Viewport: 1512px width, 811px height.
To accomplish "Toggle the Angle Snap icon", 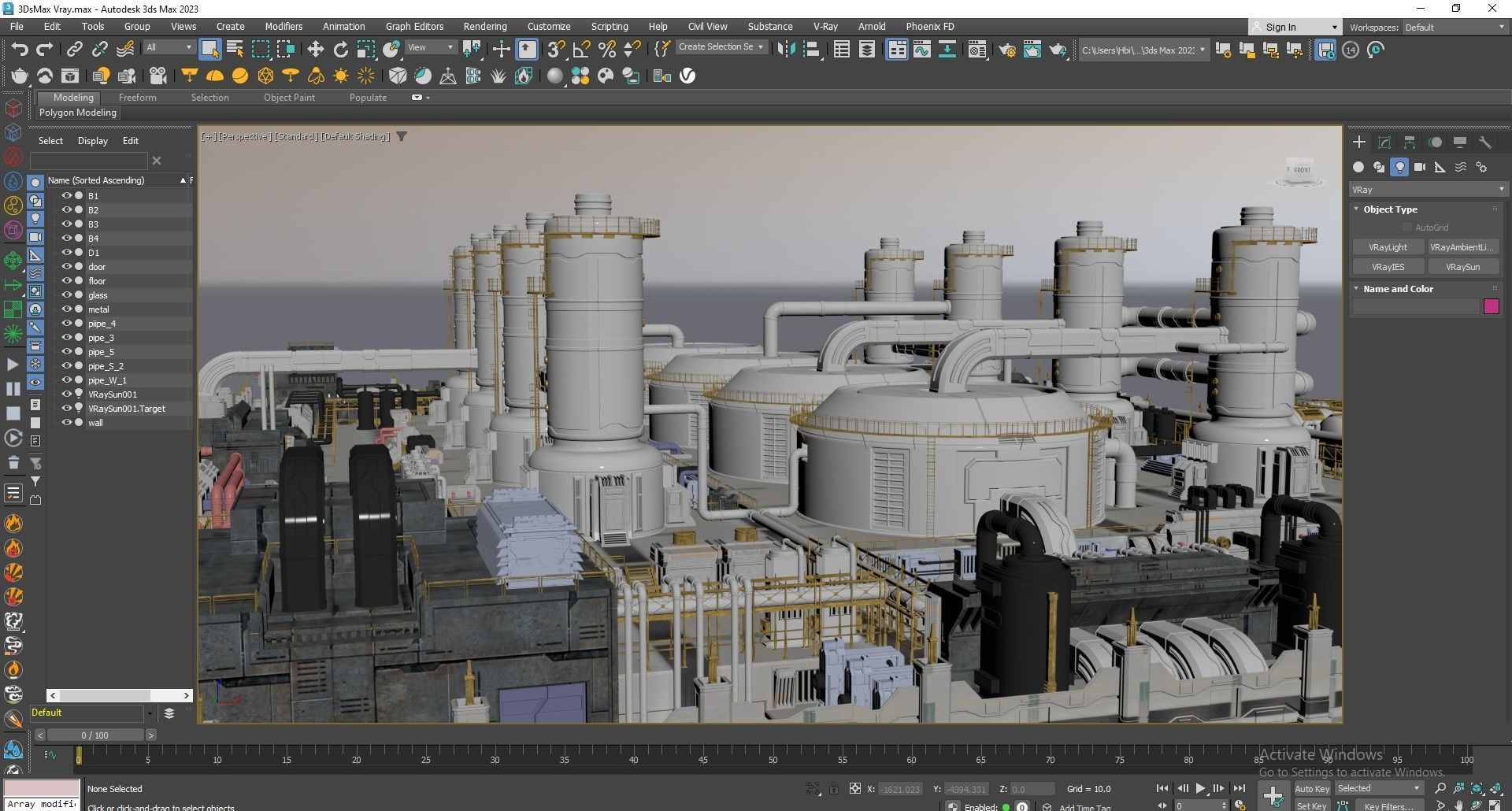I will tap(581, 50).
